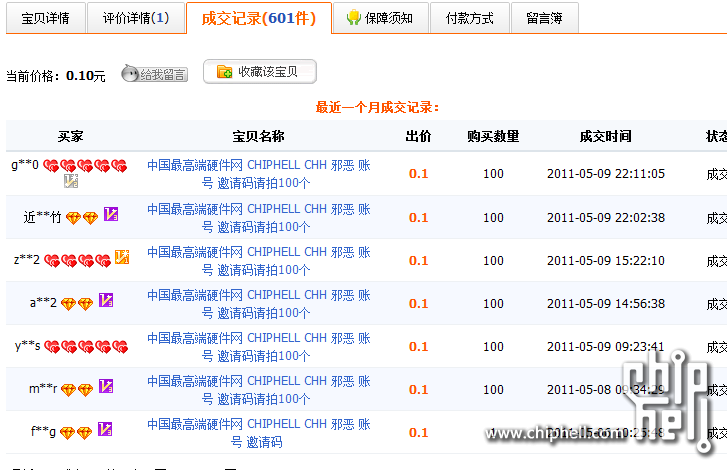The width and height of the screenshot is (727, 470).
Task: Open item link in y**s row
Action: coord(259,347)
